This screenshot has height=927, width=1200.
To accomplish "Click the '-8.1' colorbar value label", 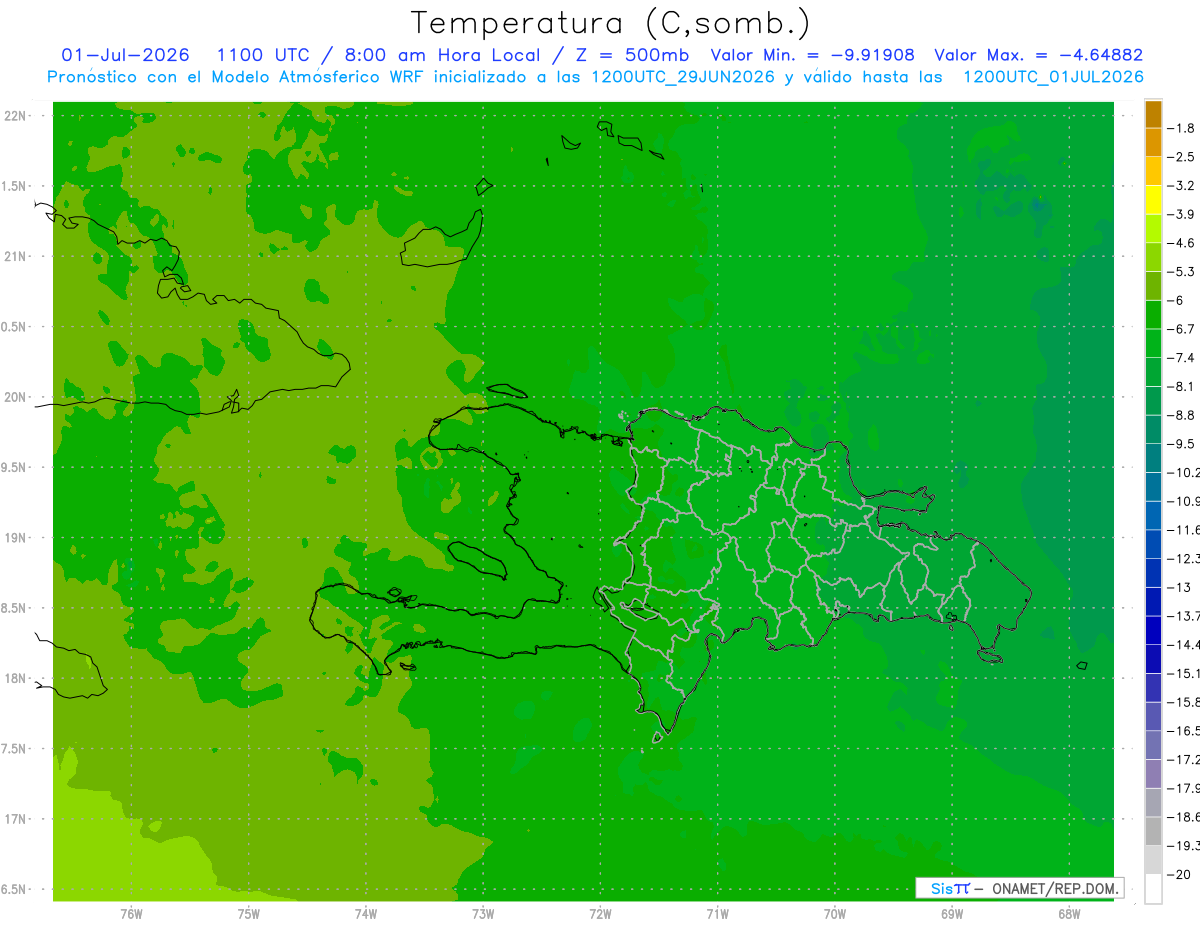I will click(x=1181, y=386).
